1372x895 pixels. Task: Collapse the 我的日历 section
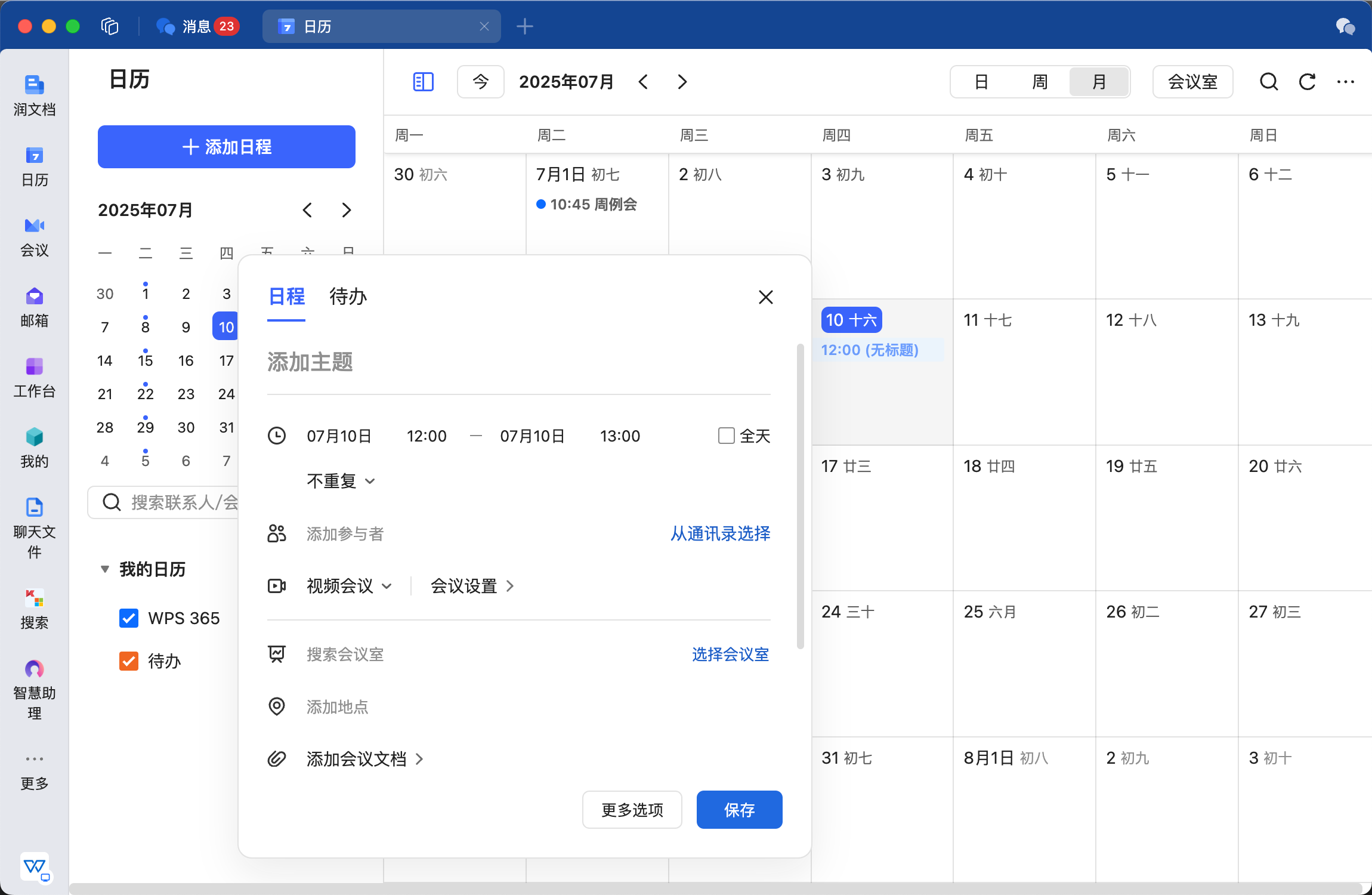[105, 569]
